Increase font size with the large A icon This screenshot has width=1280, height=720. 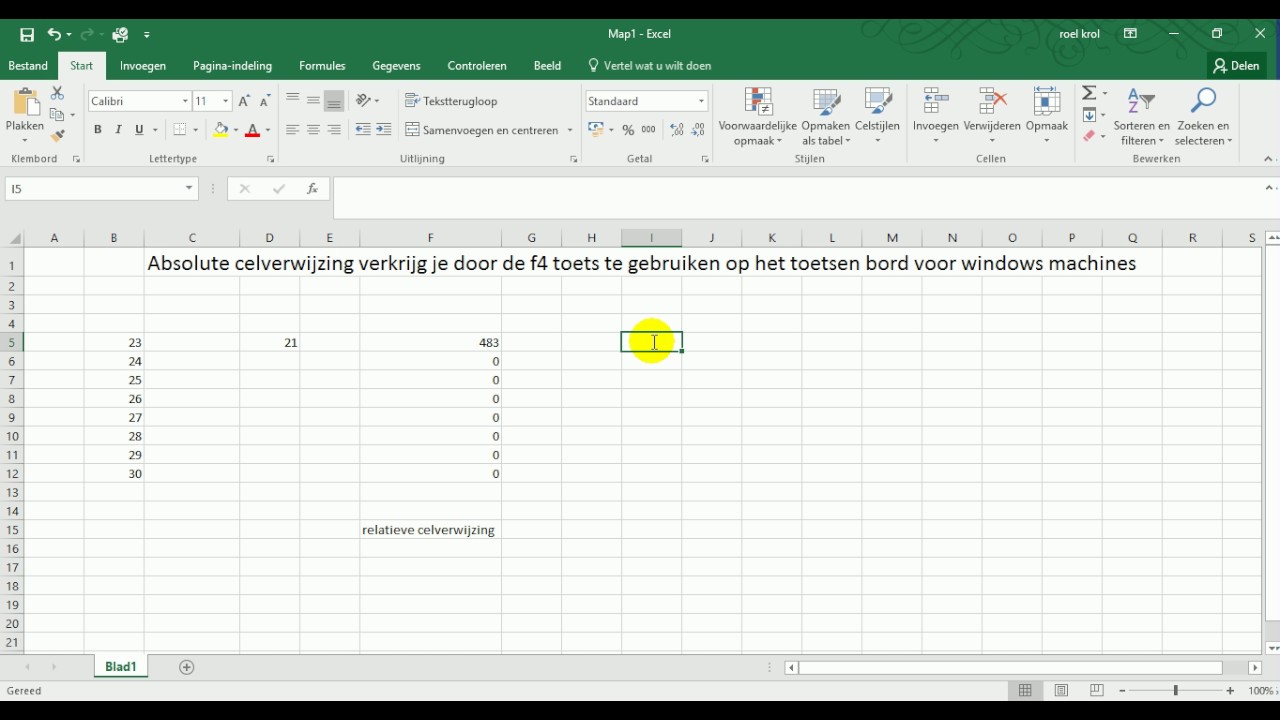245,101
